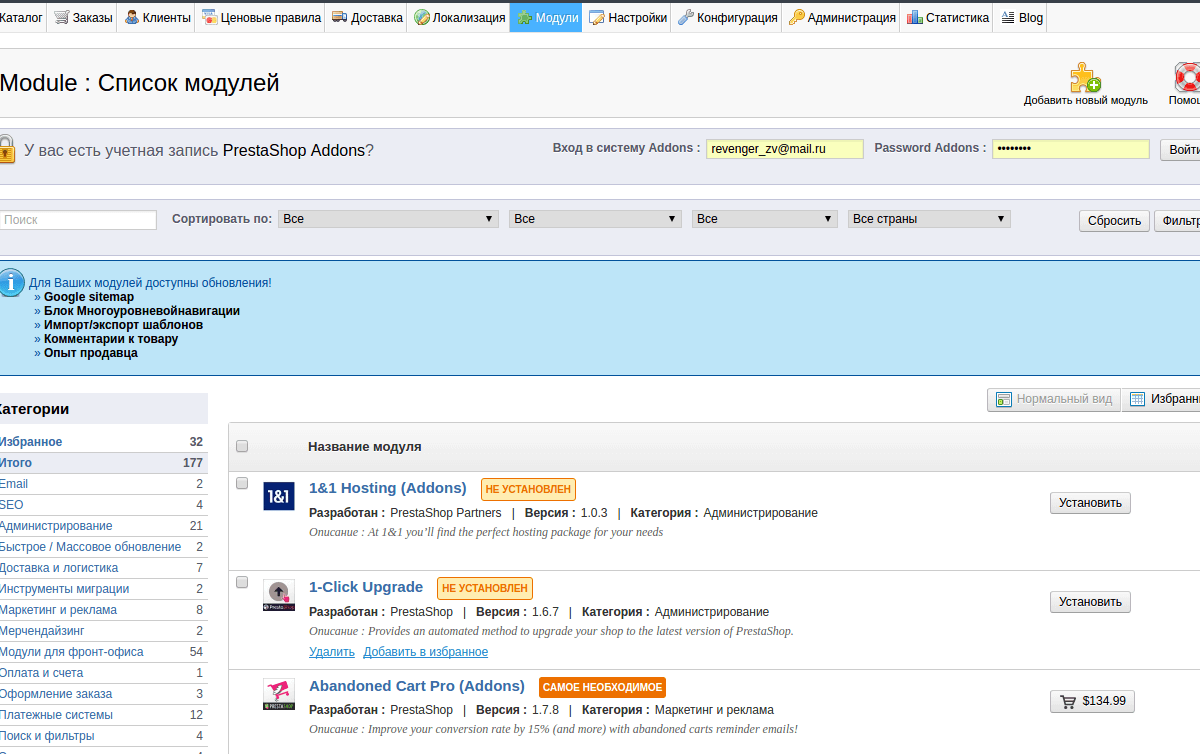Click the Заказы cart icon

(61, 17)
